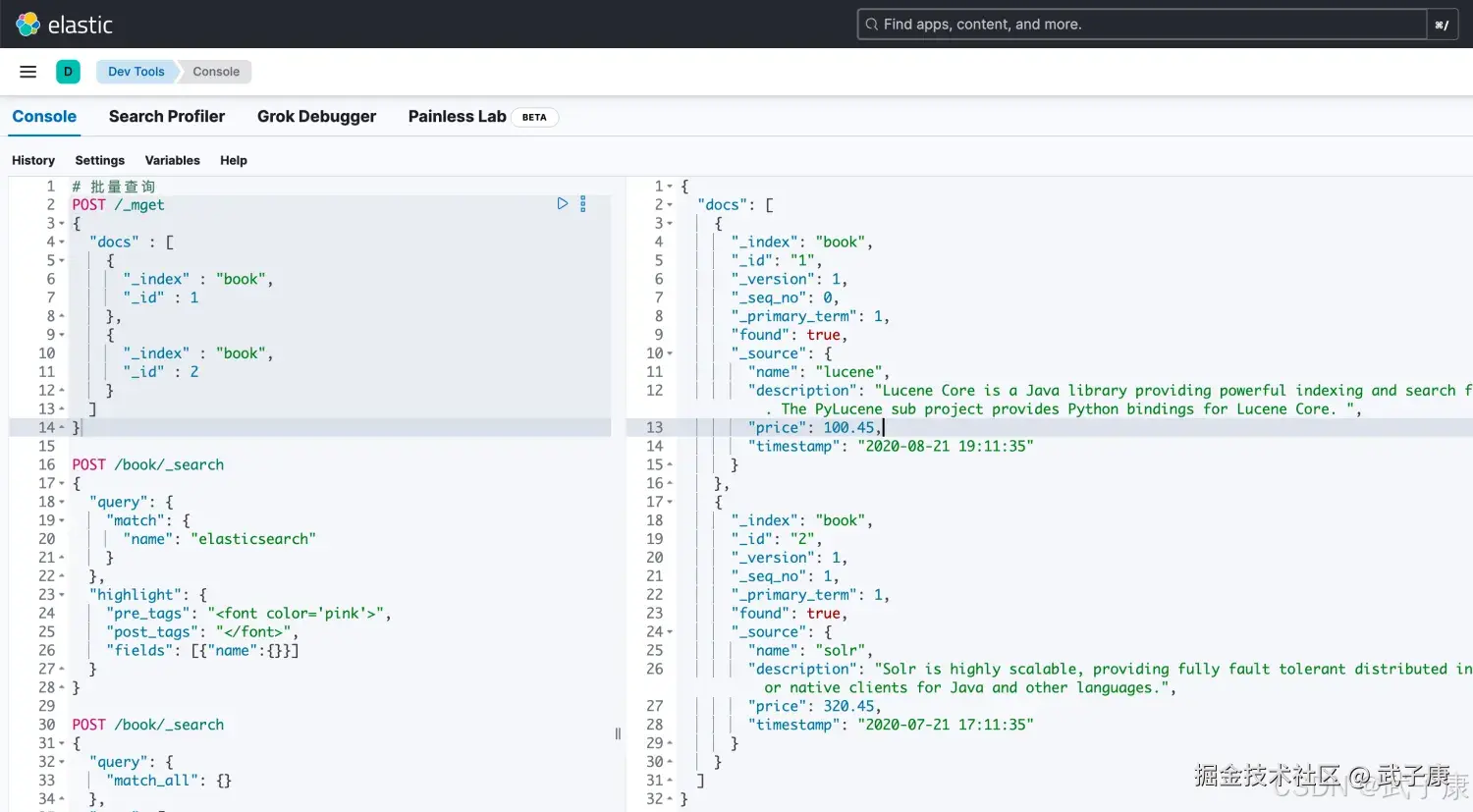Viewport: 1473px width, 812px height.
Task: Click the Dev Tools breadcrumb link
Action: pyautogui.click(x=136, y=72)
